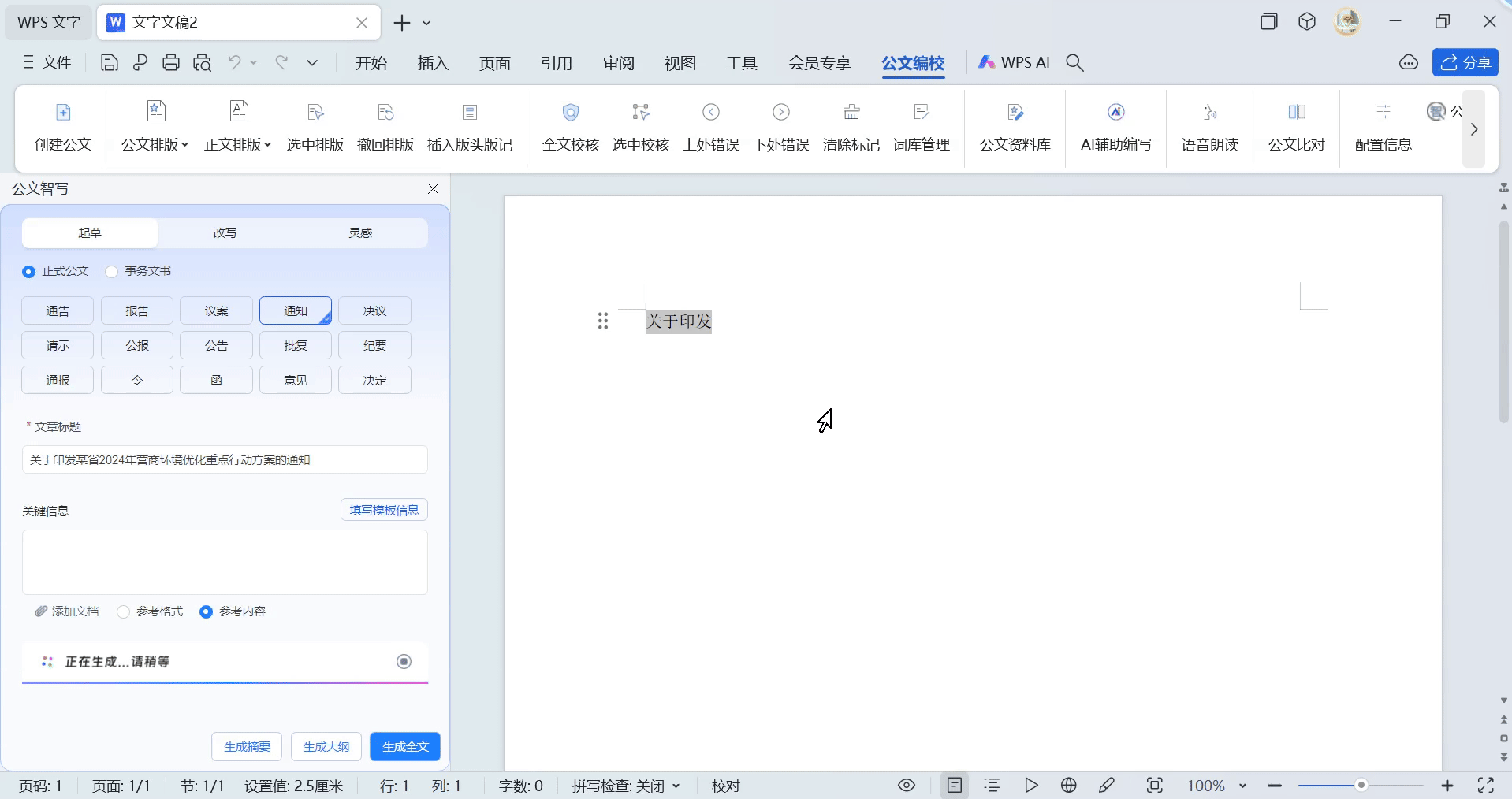
Task: Choose the 纪要 document type
Action: [375, 346]
